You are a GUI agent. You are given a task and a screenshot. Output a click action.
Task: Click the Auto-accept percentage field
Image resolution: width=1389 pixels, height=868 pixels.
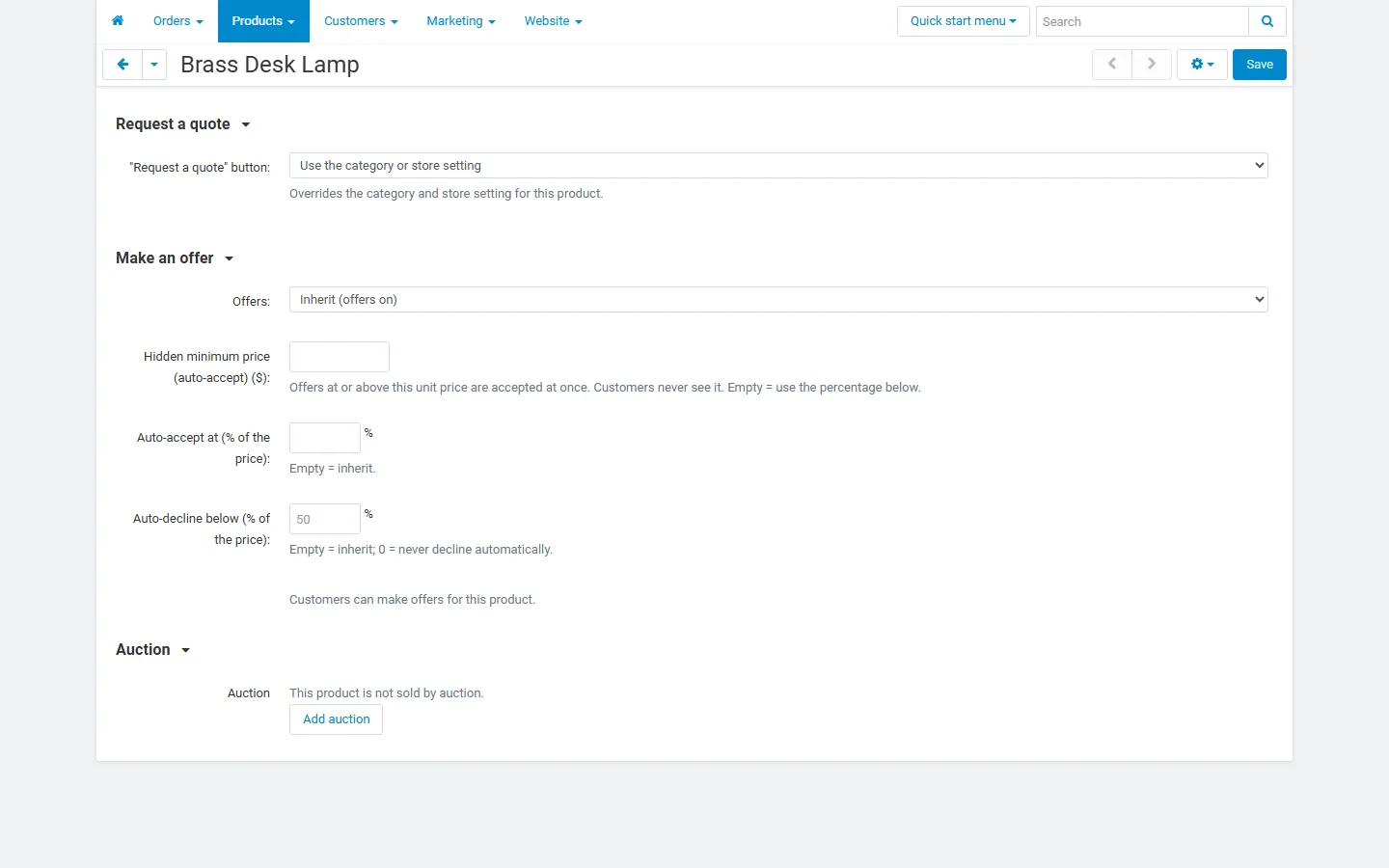(325, 438)
